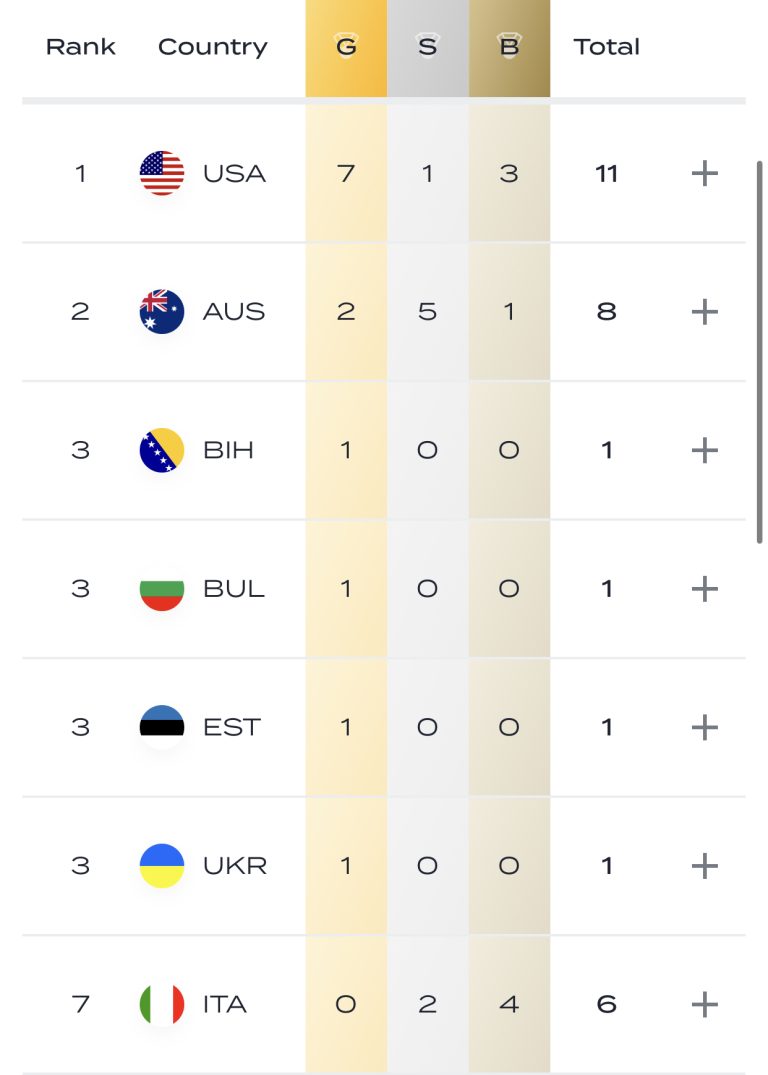Screen dimensions: 768x1075
Task: Click the Australia flag icon
Action: [162, 311]
